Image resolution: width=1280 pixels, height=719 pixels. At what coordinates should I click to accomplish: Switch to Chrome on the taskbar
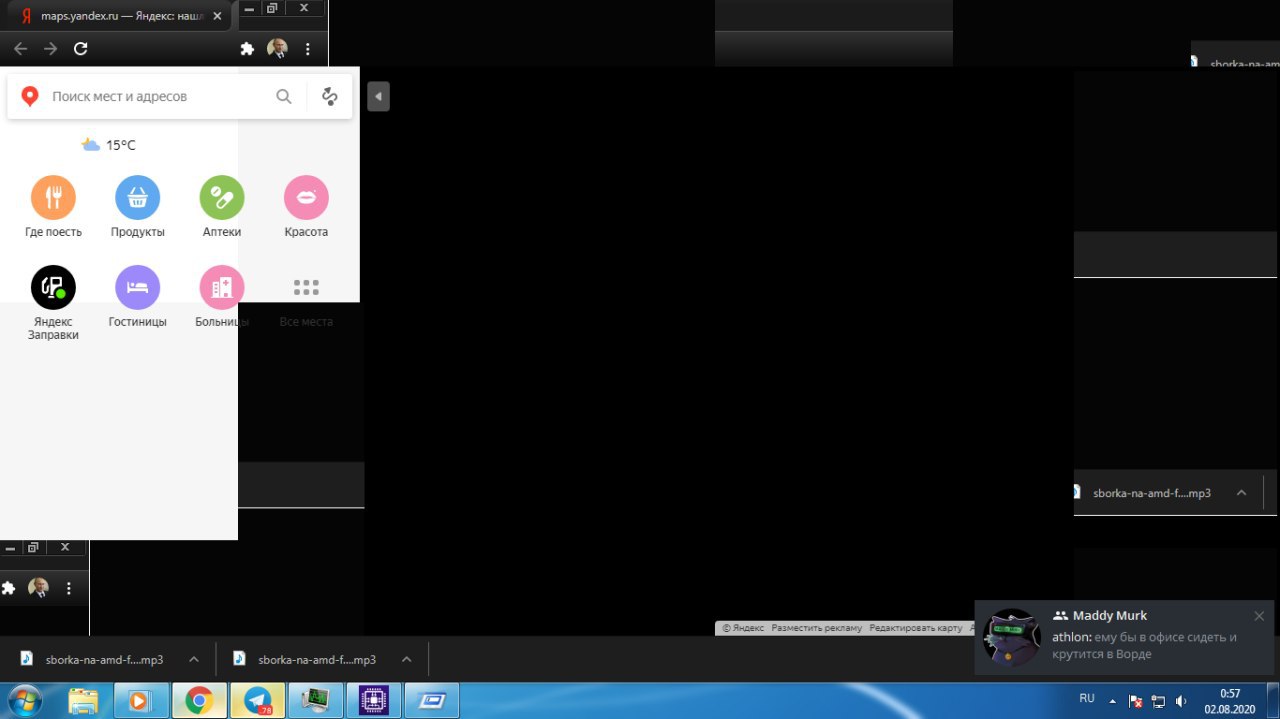pyautogui.click(x=199, y=701)
